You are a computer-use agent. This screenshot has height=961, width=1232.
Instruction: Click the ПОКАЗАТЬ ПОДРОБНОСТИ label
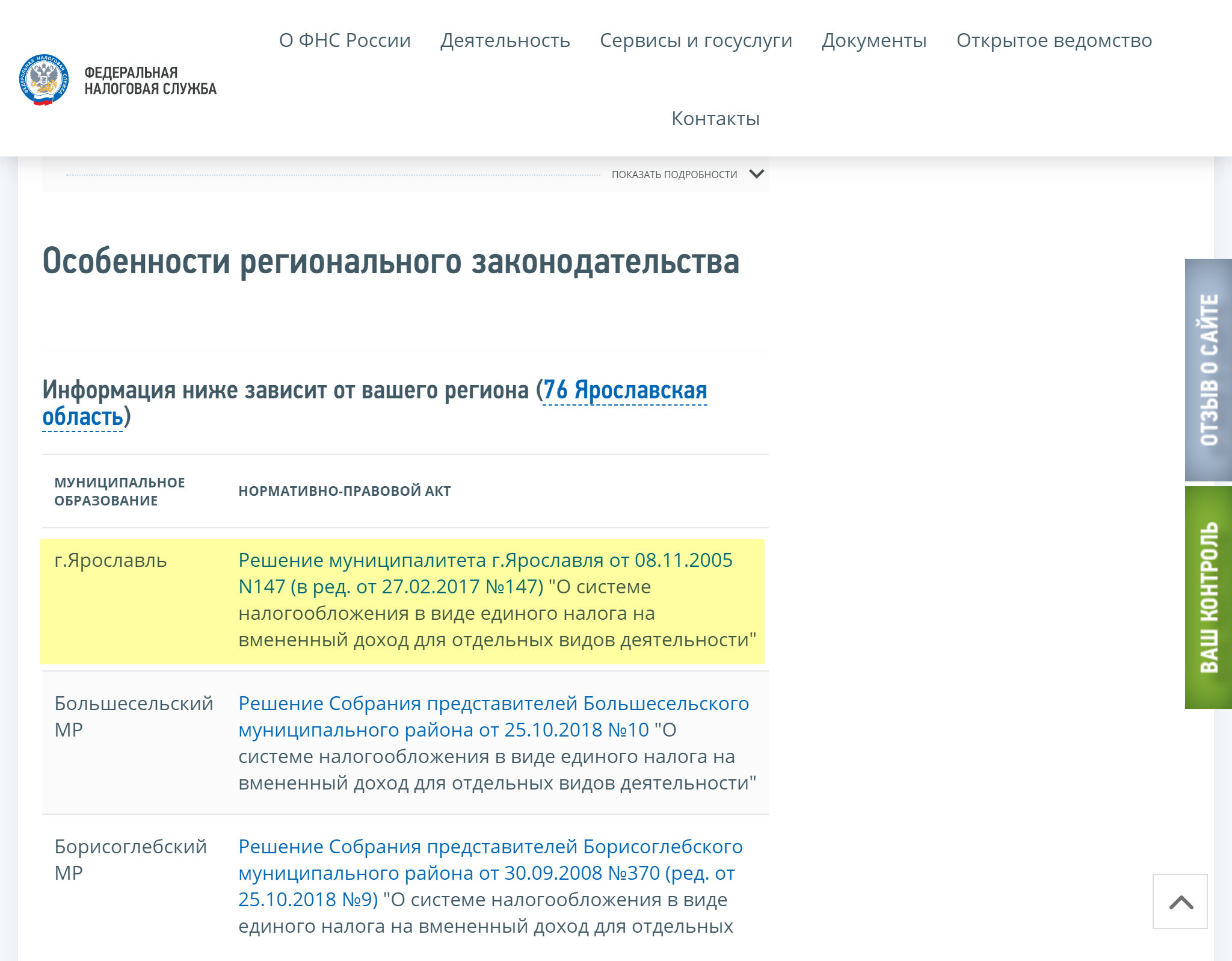(674, 175)
